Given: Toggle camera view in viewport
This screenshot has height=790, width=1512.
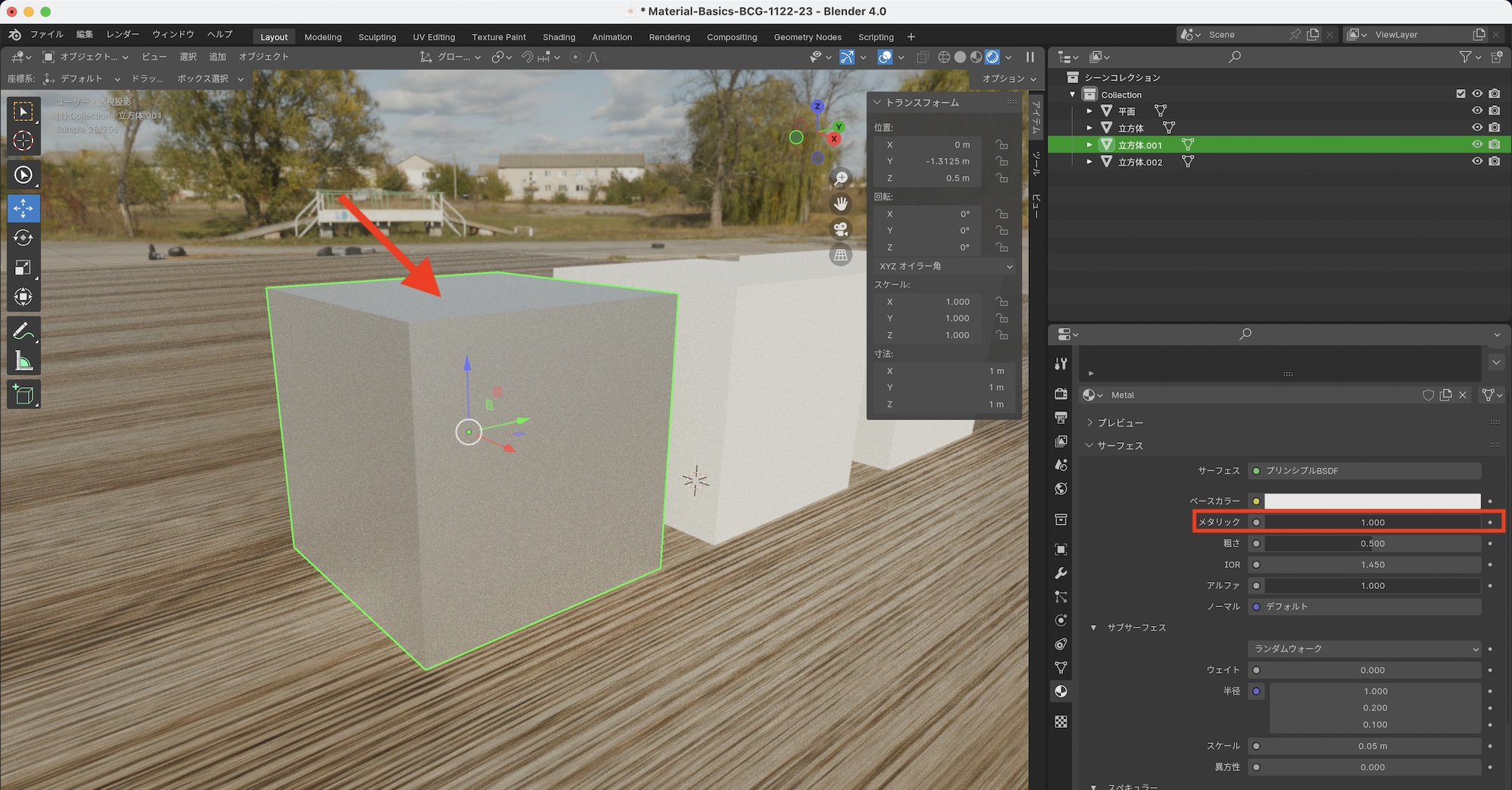Looking at the screenshot, I should point(841,230).
